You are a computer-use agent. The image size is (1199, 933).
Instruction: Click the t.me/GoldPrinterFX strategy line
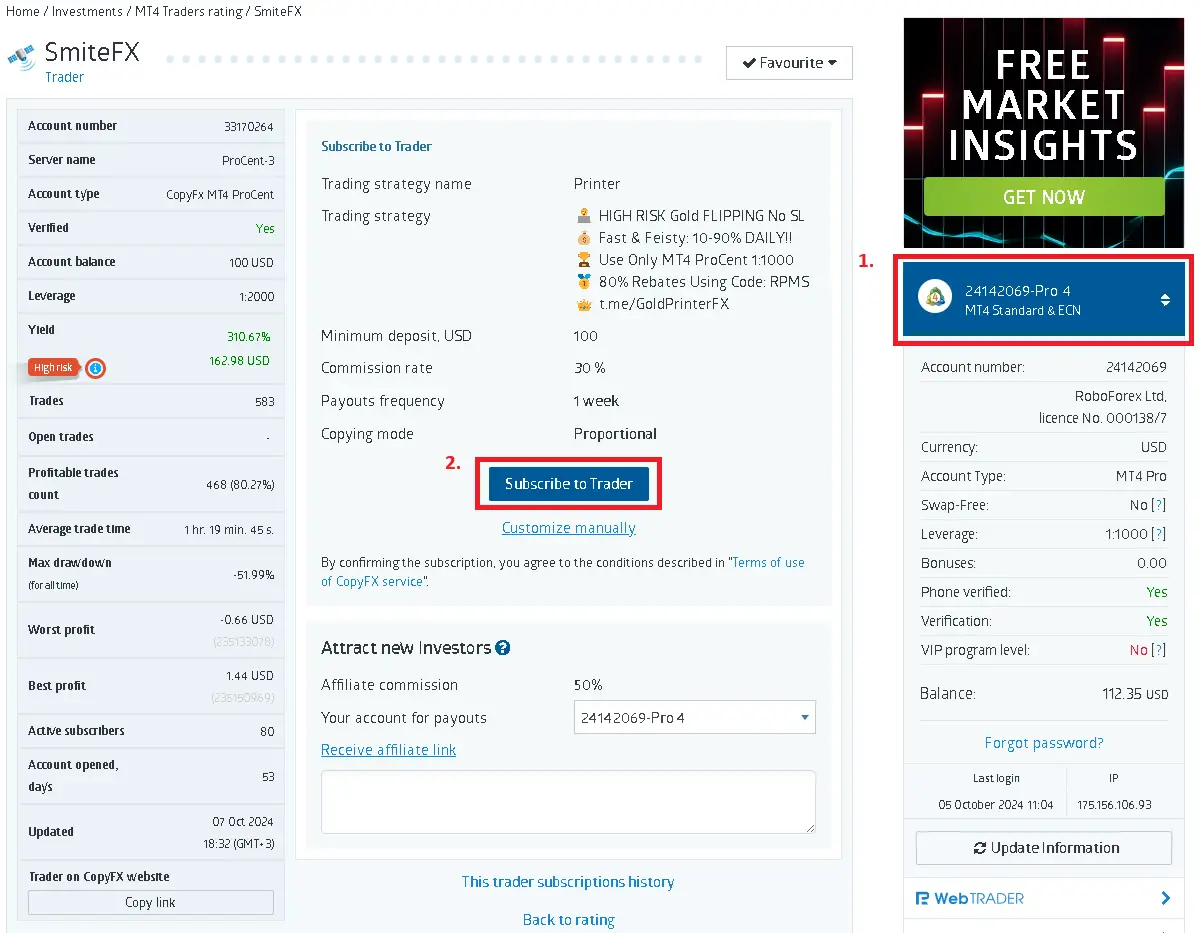(x=664, y=304)
